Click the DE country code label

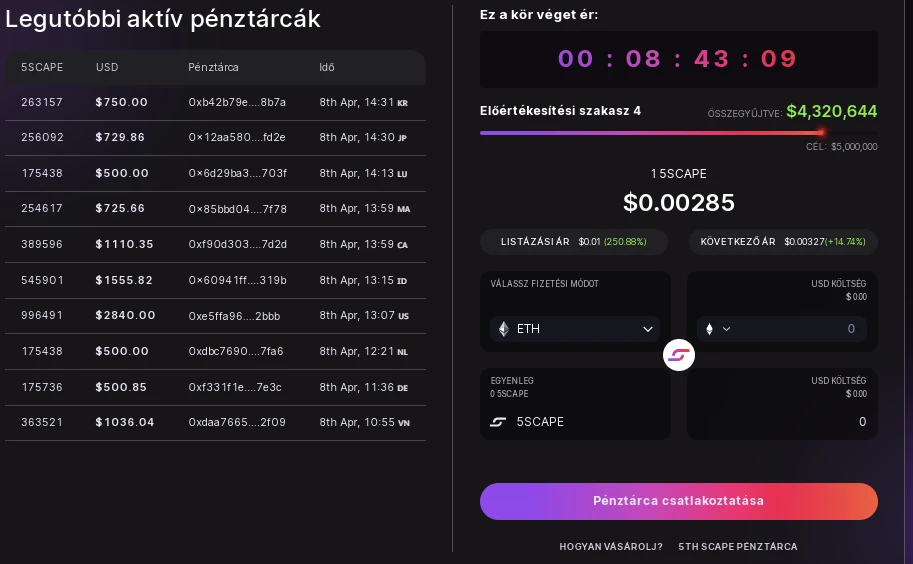click(x=402, y=388)
